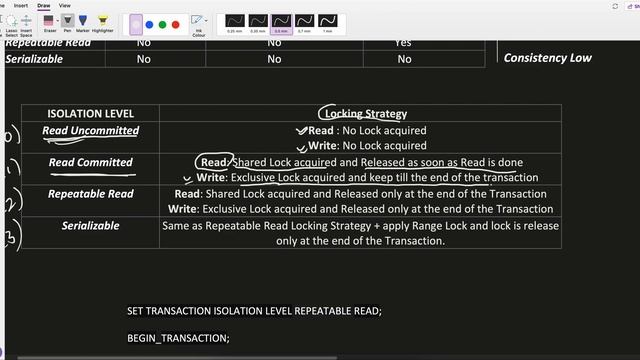Click 'Serializable' in the upper table
Viewport: 640px width, 360px height.
pos(34,59)
